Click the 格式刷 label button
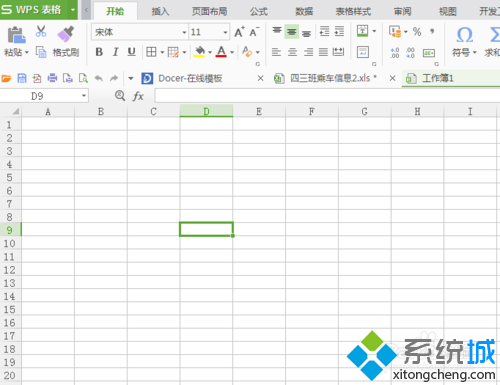The width and height of the screenshot is (500, 385). [x=66, y=52]
